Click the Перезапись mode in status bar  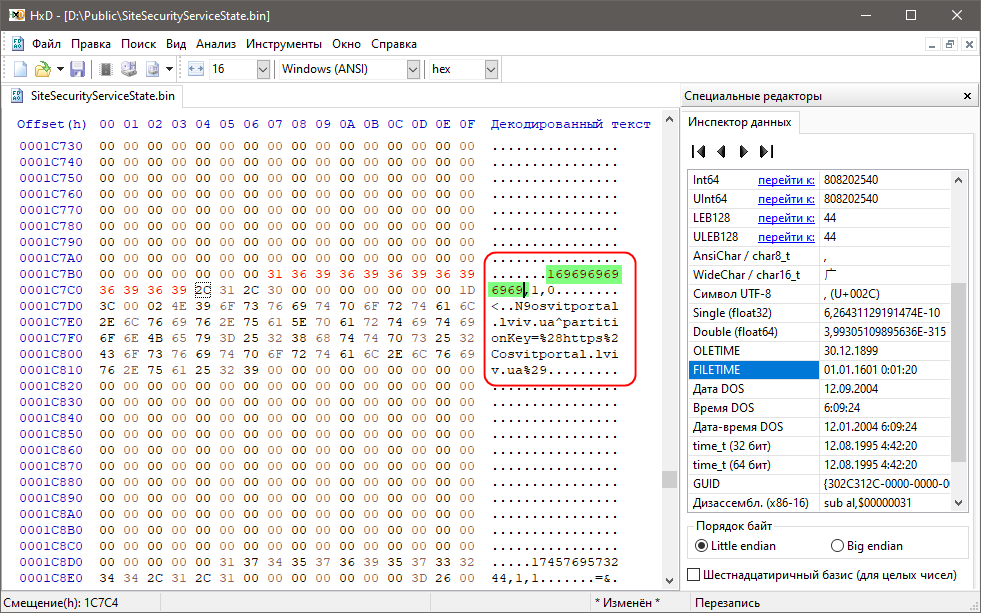[727, 603]
